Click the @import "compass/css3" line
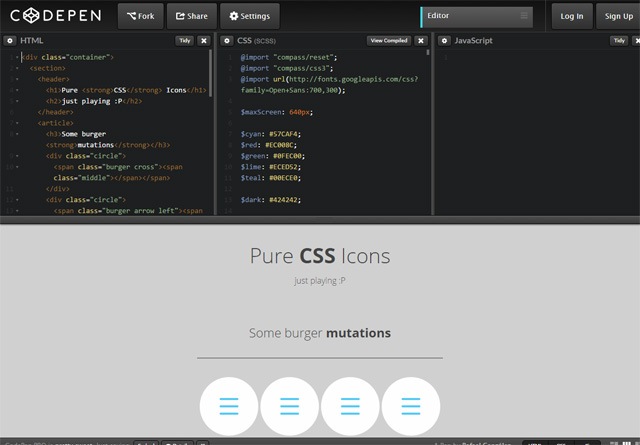The width and height of the screenshot is (640, 445). 287,68
